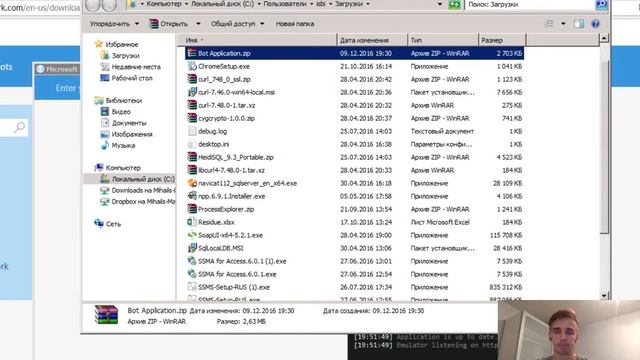Click address bar refresh icon
Viewport: 640px width, 360px height.
tap(454, 4)
